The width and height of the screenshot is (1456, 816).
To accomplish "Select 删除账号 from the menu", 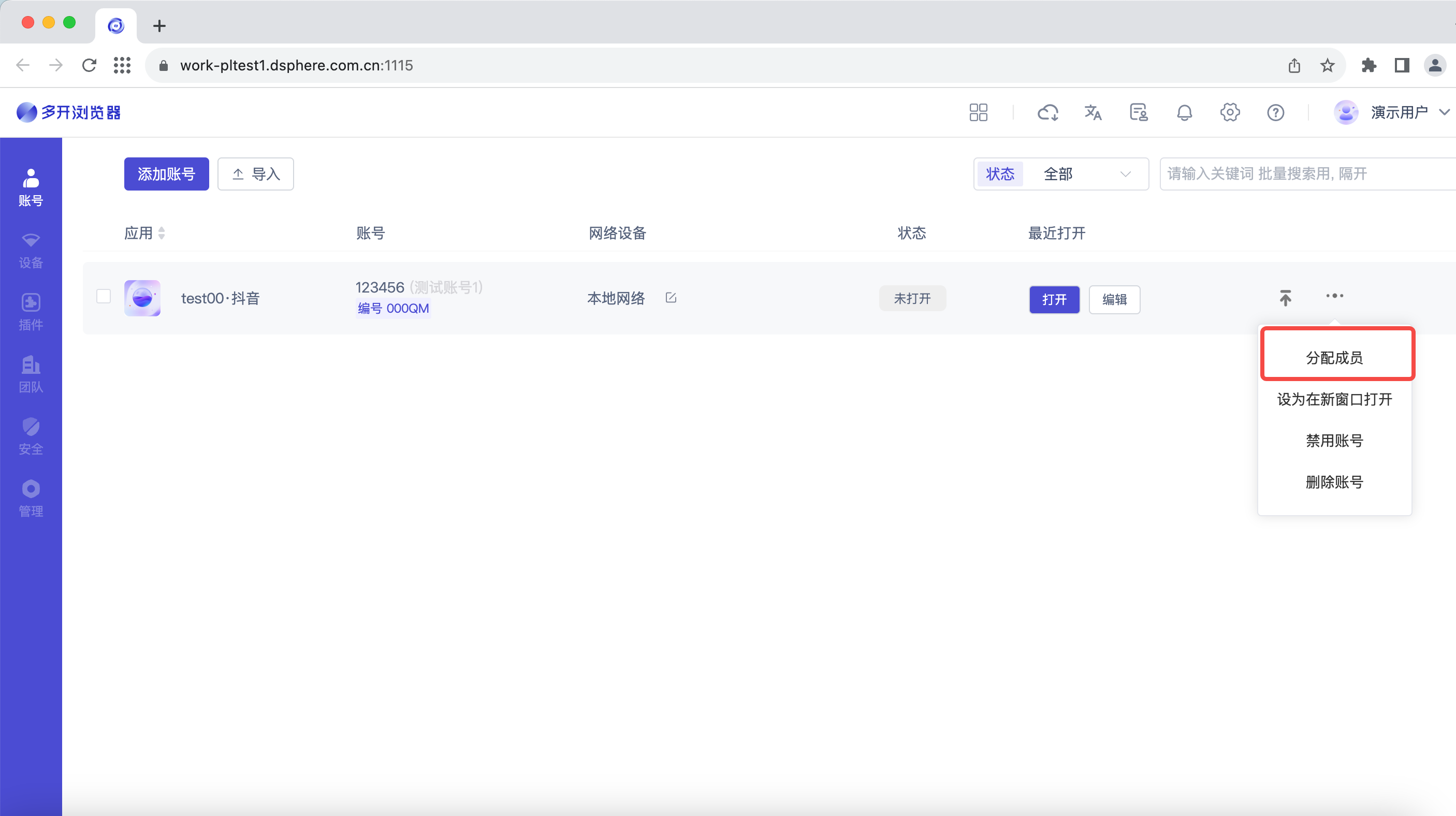I will click(x=1334, y=482).
